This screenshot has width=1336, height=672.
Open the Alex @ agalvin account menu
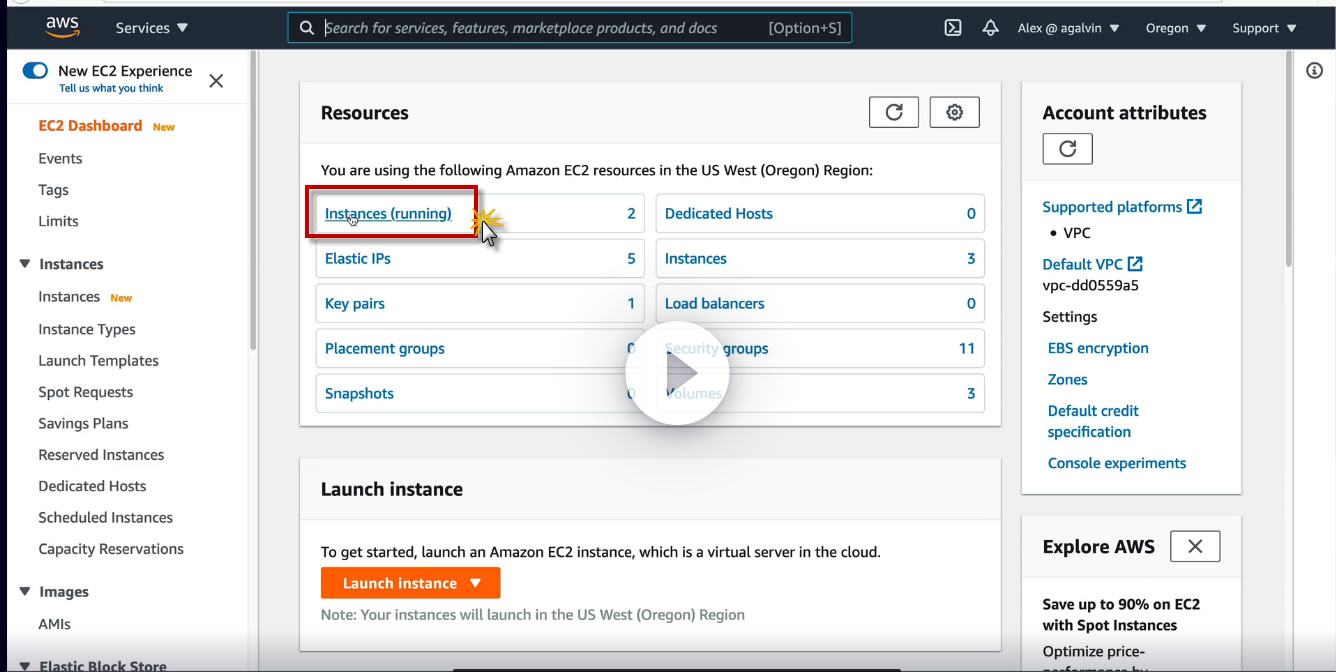(x=1069, y=28)
